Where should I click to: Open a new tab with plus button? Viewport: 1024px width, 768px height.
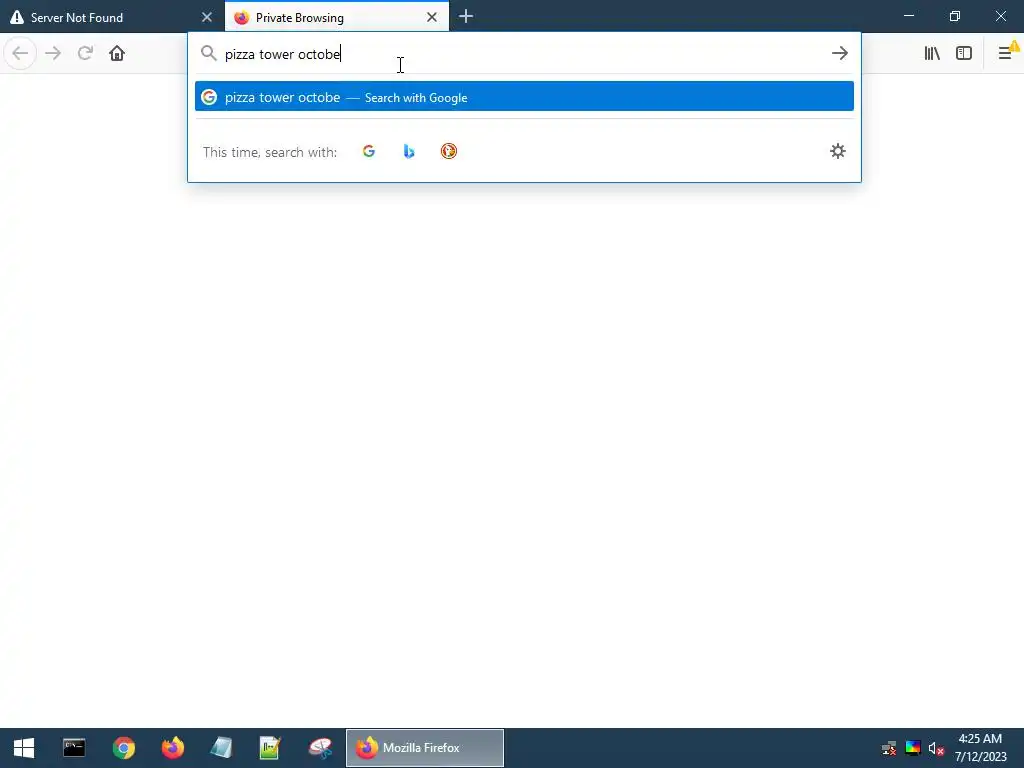point(466,17)
